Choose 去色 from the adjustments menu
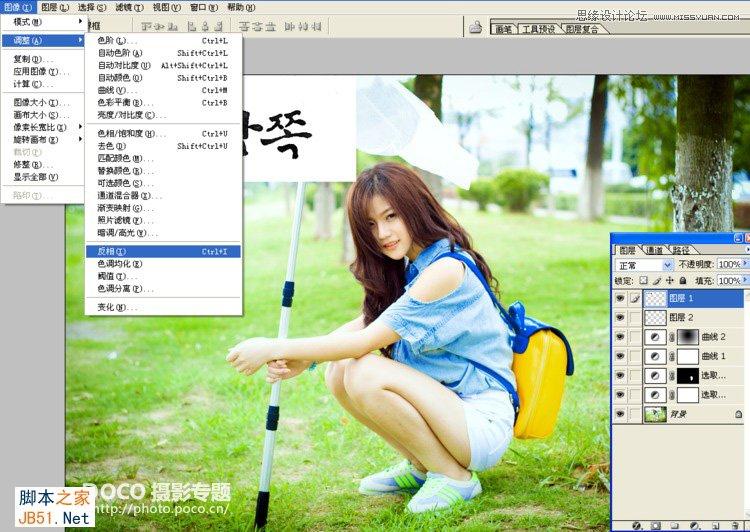The height and width of the screenshot is (532, 750). click(163, 146)
